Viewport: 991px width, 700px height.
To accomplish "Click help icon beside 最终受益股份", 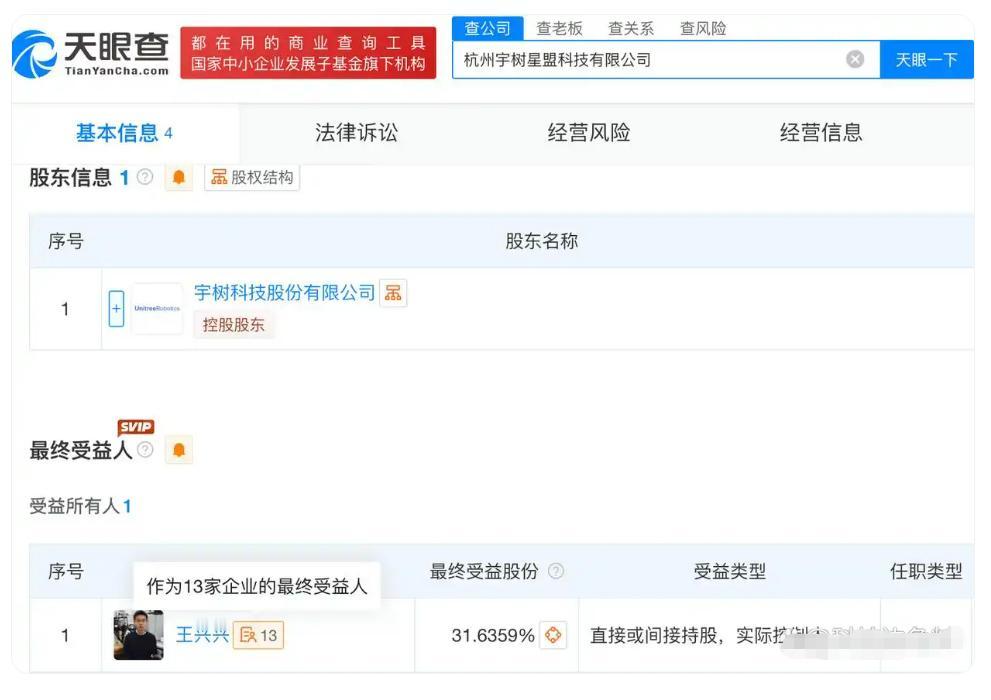I will [556, 571].
